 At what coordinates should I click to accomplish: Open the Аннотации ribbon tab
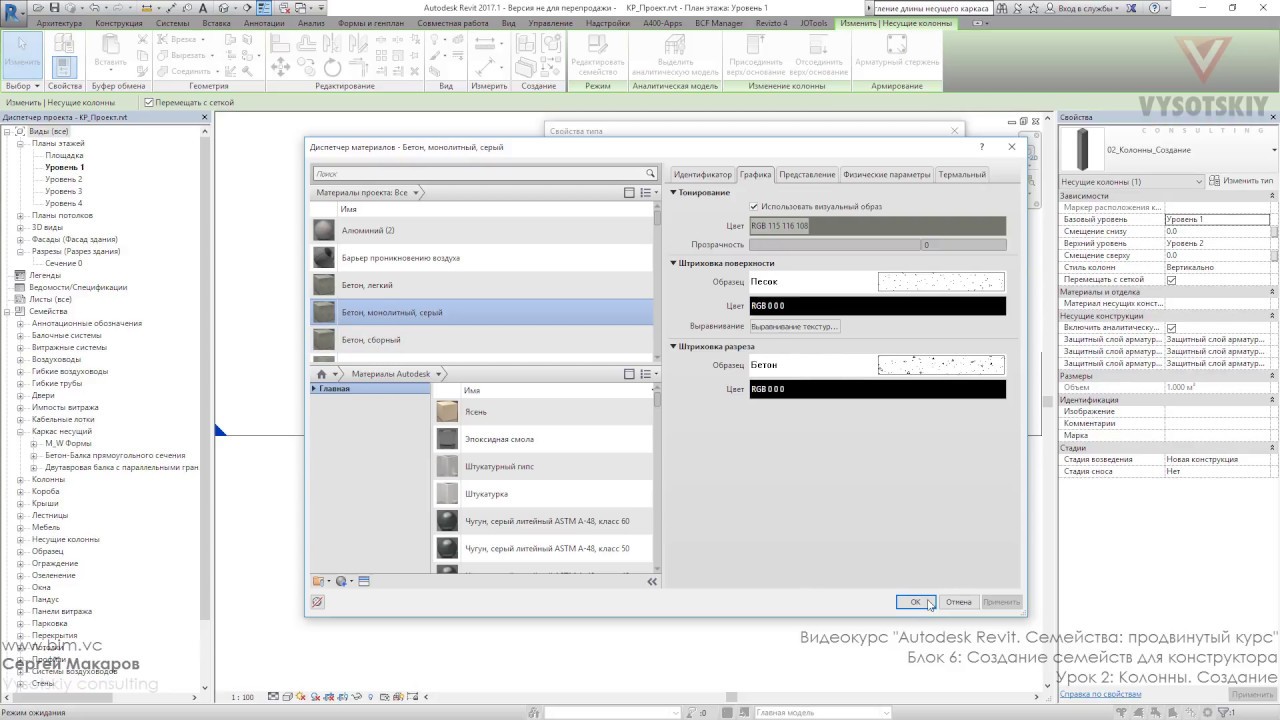[264, 23]
